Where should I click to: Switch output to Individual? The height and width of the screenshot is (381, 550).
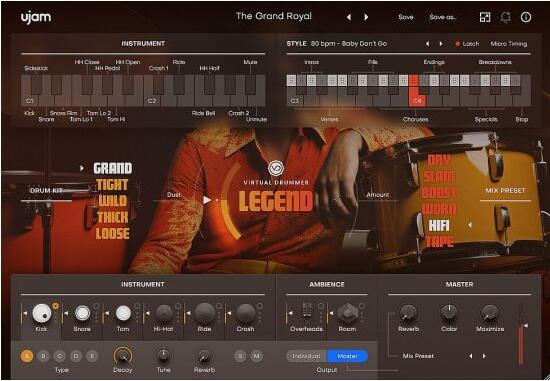point(307,356)
